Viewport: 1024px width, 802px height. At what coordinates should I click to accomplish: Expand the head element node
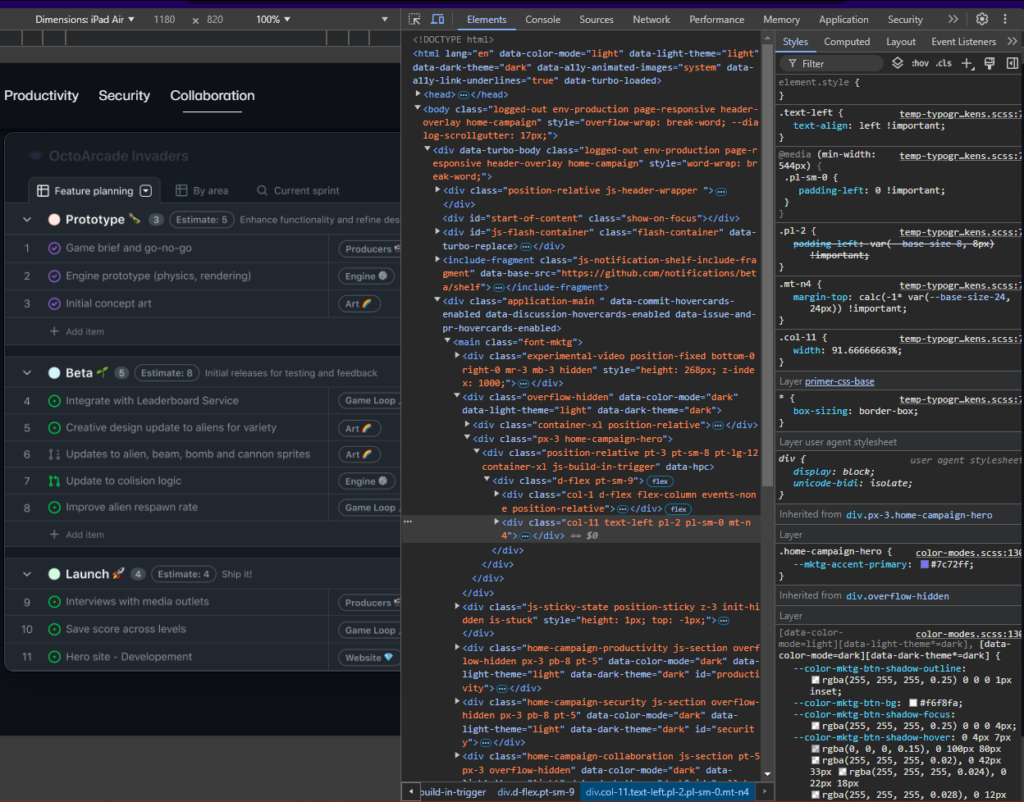click(x=418, y=94)
